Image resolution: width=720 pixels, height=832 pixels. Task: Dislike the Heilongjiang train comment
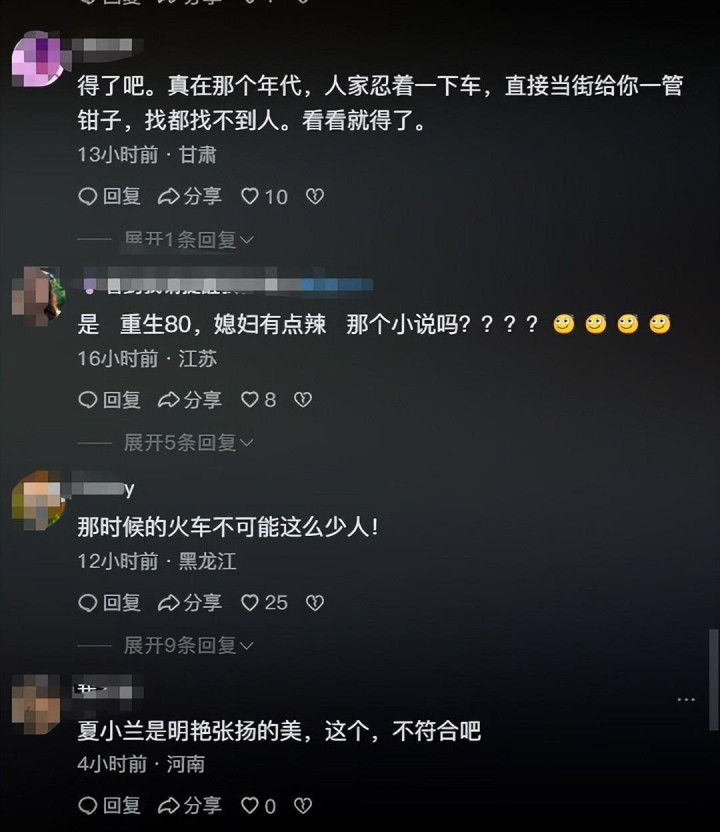(x=315, y=603)
